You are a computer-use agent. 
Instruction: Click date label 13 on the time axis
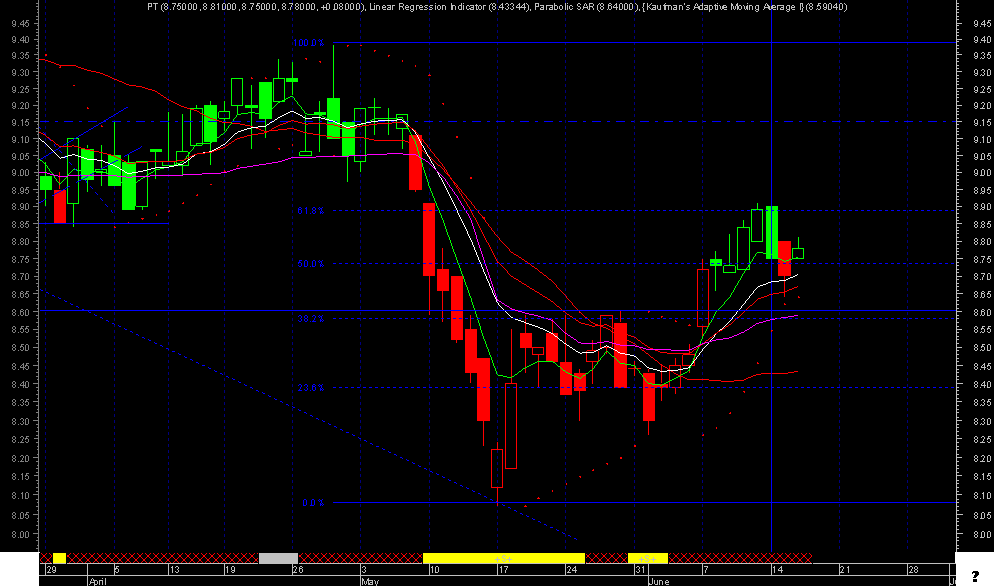point(174,570)
